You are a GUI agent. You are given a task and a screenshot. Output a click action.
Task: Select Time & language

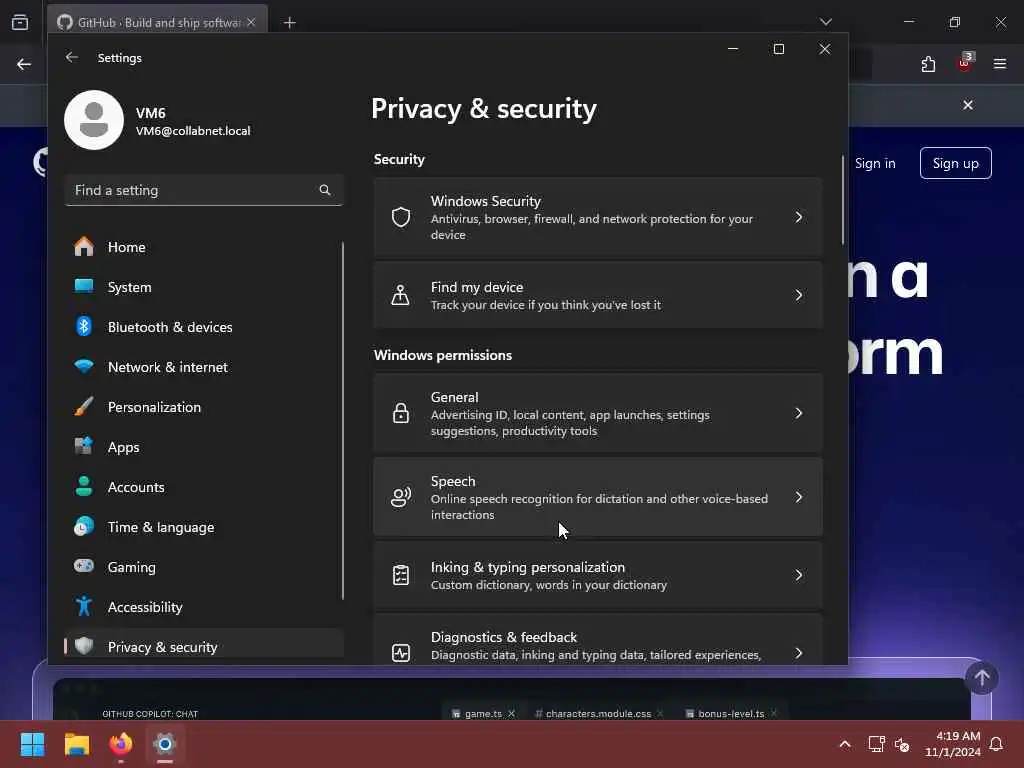(x=204, y=527)
